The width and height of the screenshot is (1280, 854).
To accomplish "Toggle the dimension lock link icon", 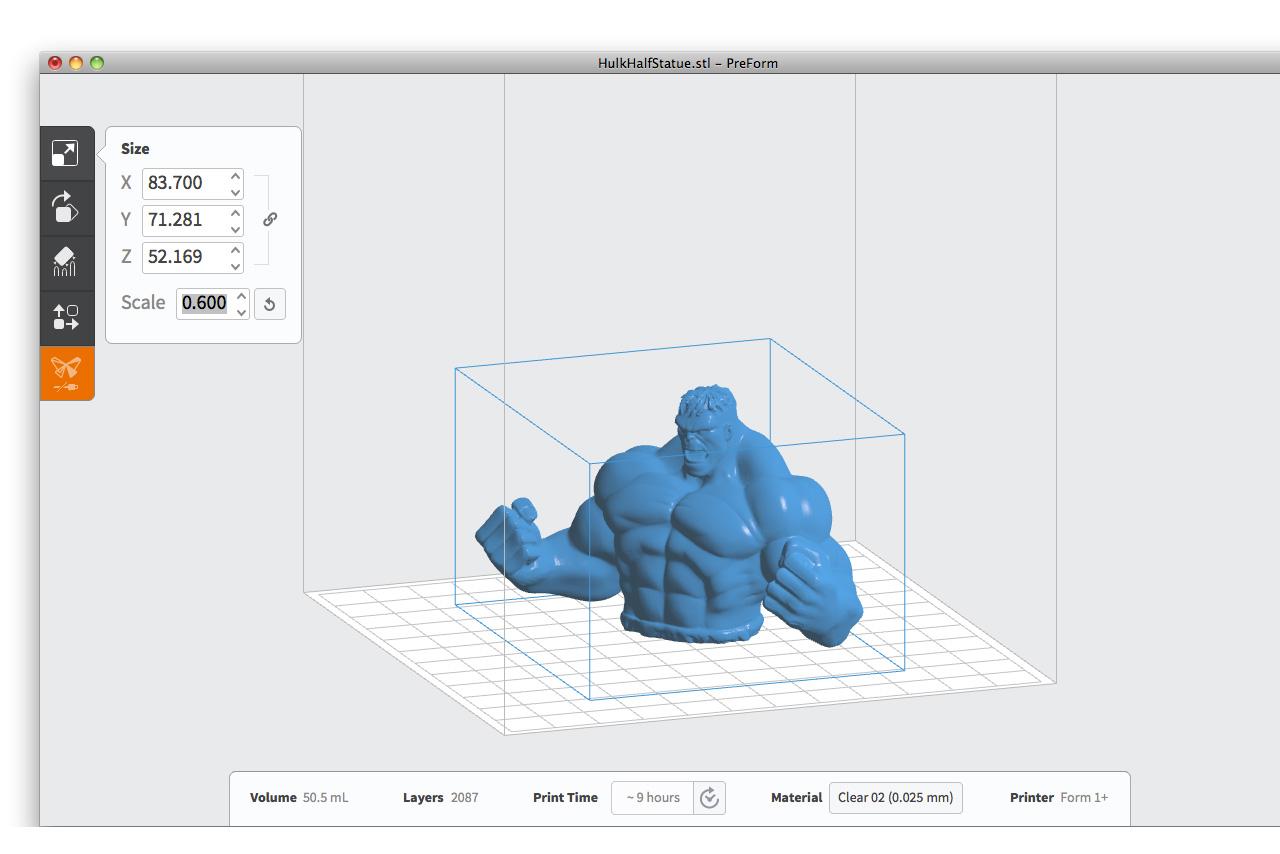I will point(270,219).
